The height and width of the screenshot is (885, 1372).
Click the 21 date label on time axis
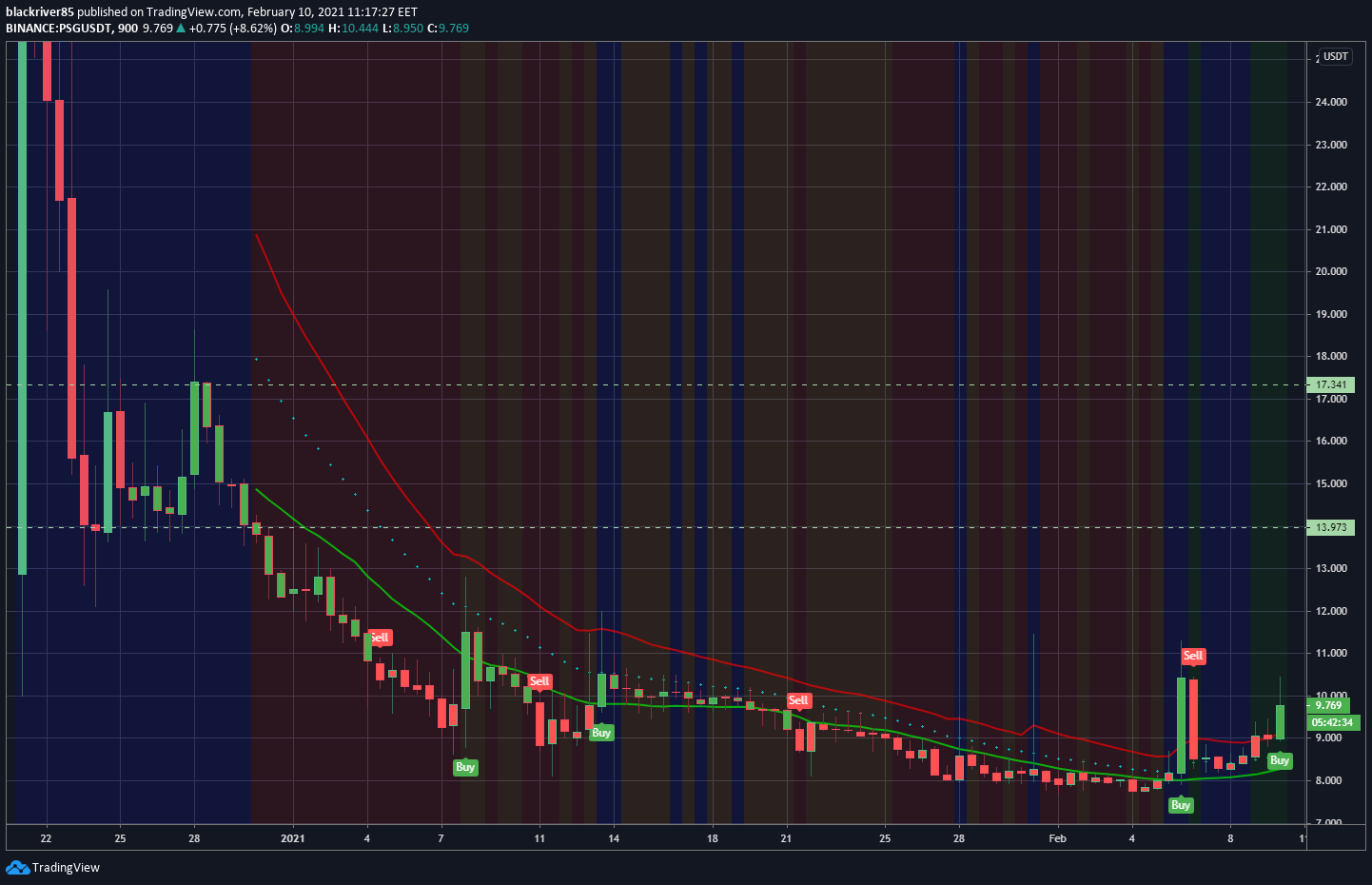(786, 838)
